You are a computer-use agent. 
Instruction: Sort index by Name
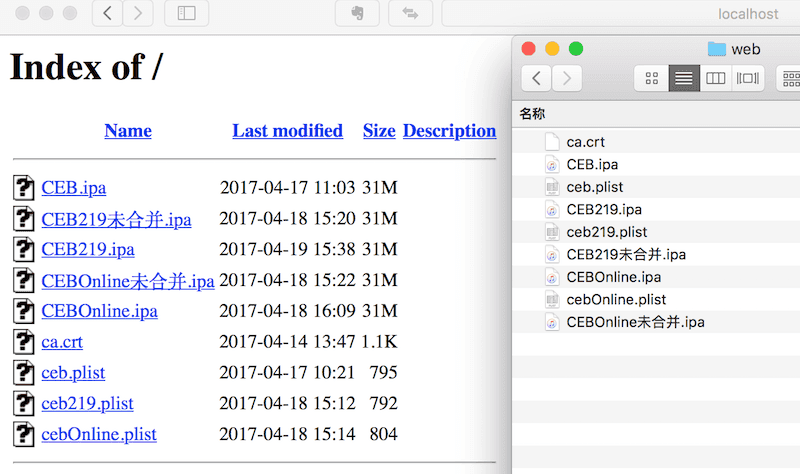(128, 131)
